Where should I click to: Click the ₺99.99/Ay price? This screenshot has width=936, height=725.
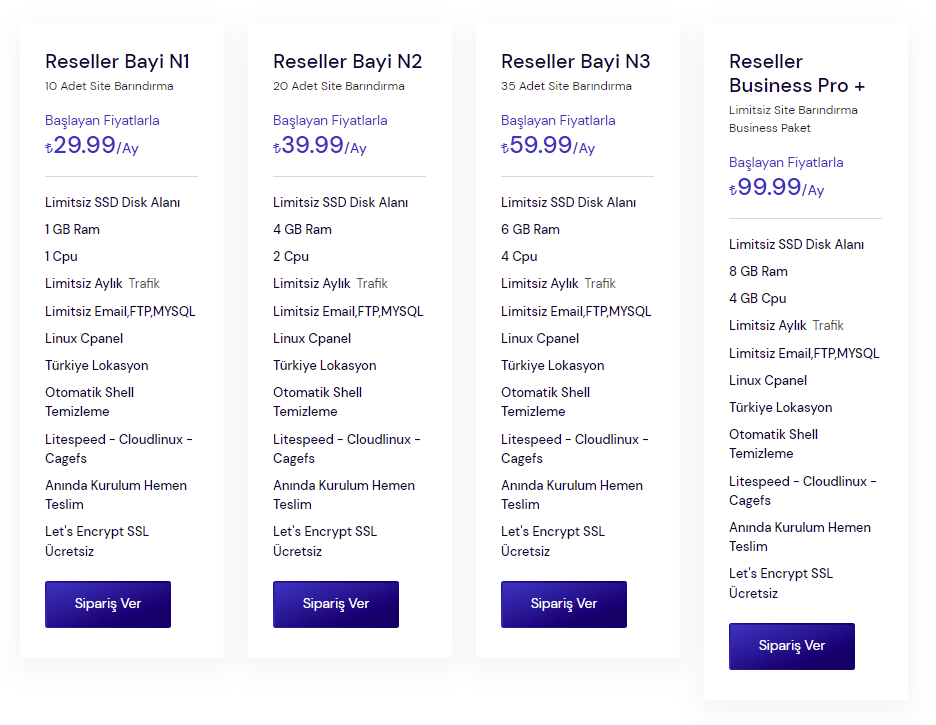click(x=777, y=187)
